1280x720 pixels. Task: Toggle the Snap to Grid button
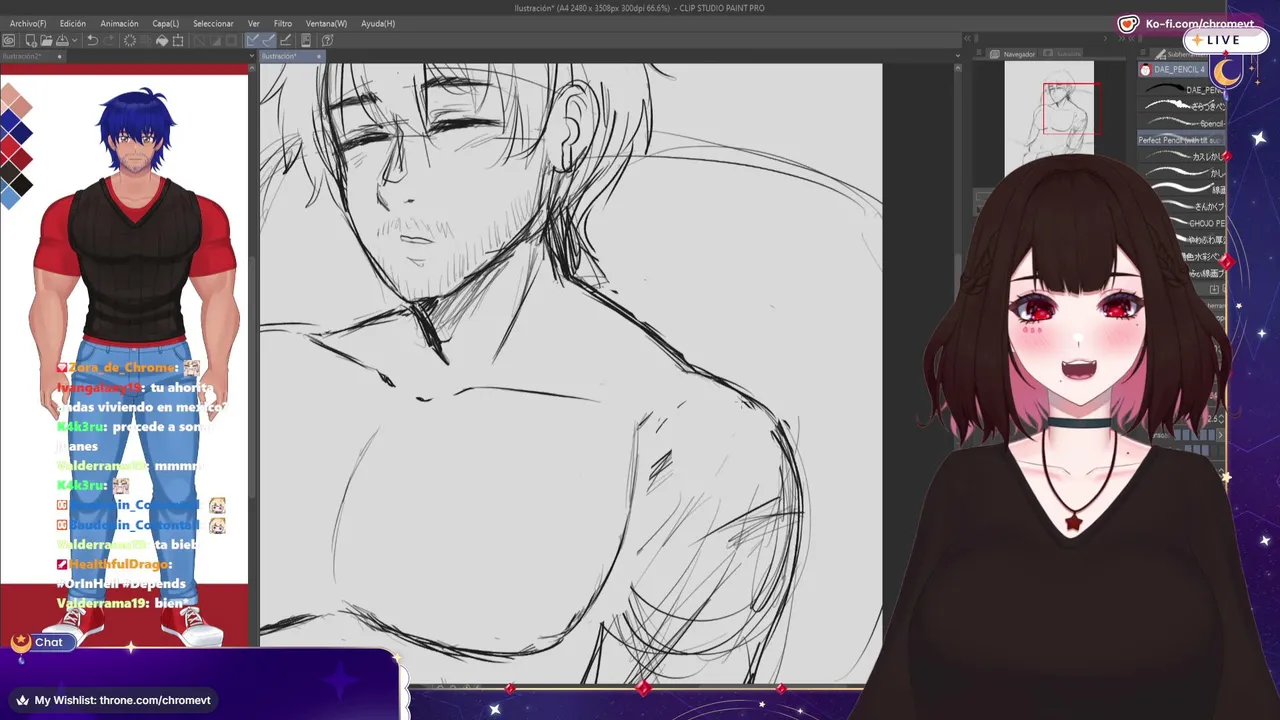click(285, 40)
